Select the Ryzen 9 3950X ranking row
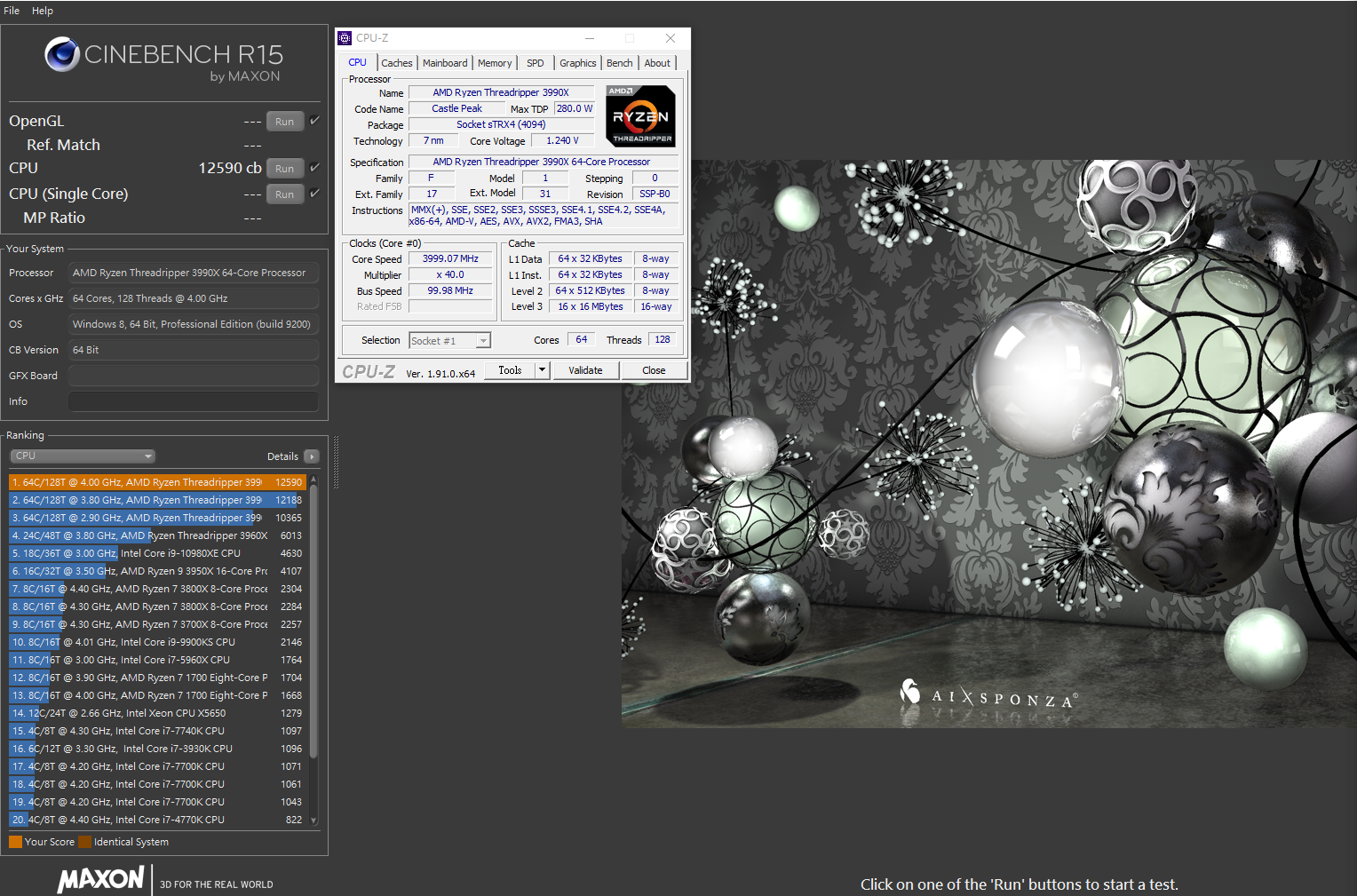The width and height of the screenshot is (1357, 896). [x=157, y=571]
